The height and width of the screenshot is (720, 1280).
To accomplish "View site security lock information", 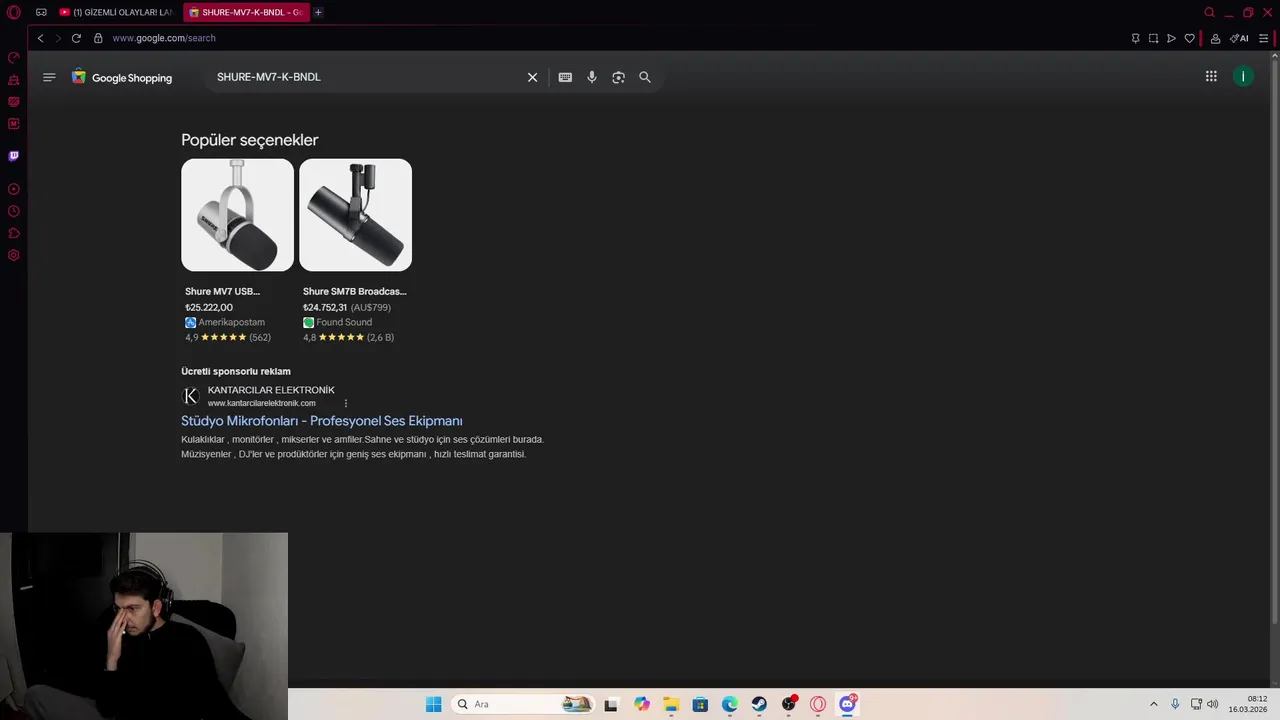I will [98, 38].
